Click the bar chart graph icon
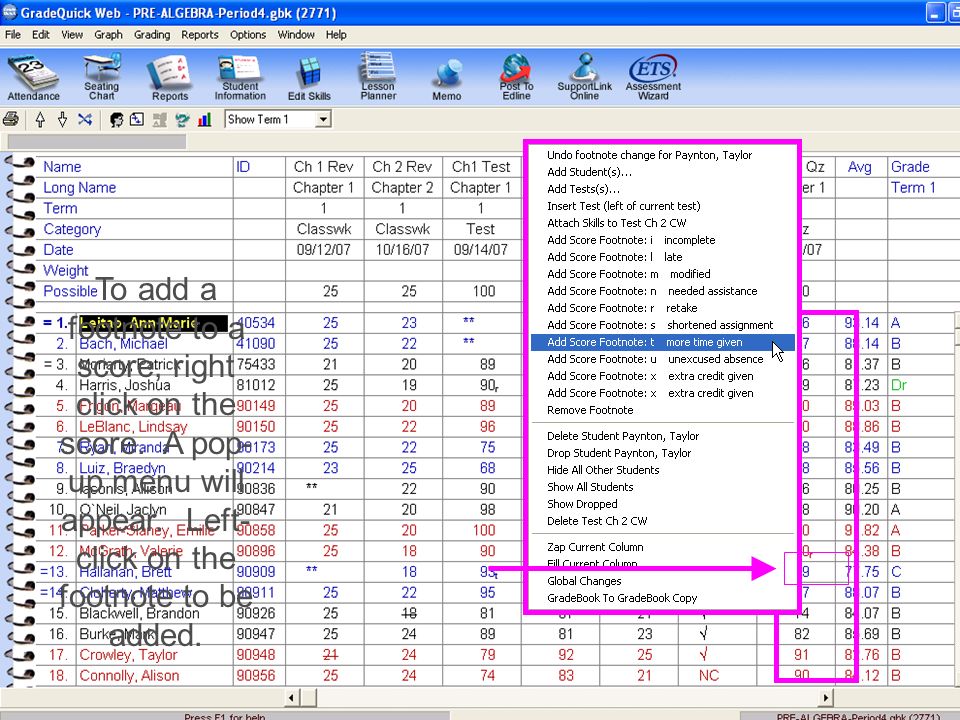Screen dimensions: 960x720 (204, 119)
